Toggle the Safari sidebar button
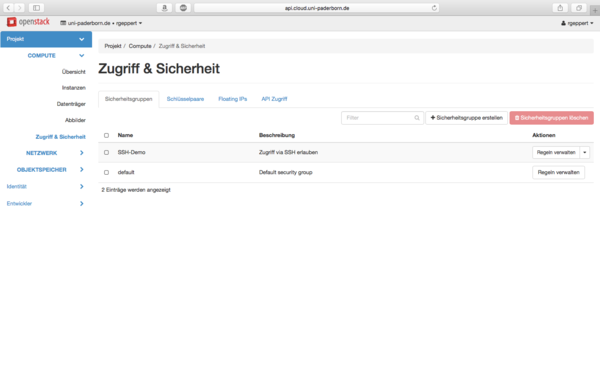 36,8
